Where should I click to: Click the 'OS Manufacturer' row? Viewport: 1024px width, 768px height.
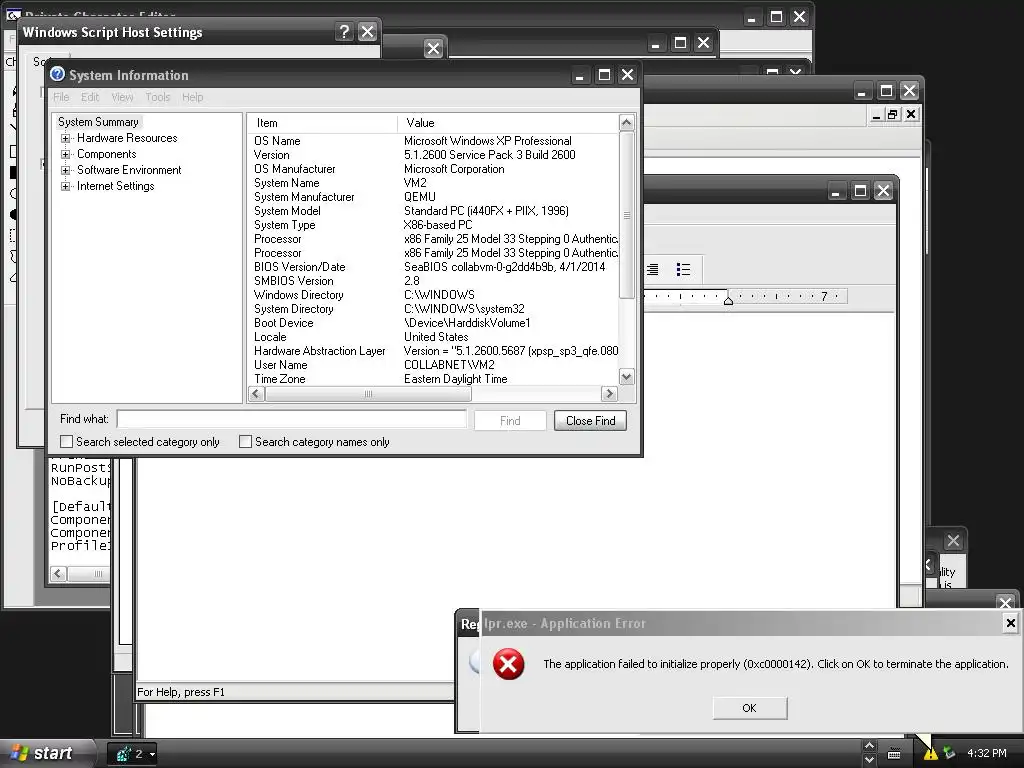coord(434,169)
